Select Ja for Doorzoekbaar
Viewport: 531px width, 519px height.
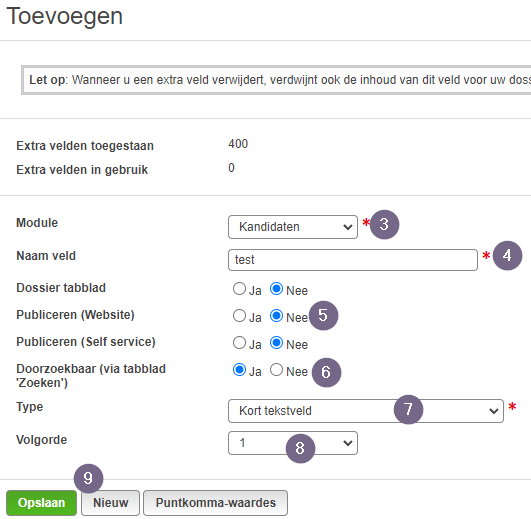[x=239, y=370]
